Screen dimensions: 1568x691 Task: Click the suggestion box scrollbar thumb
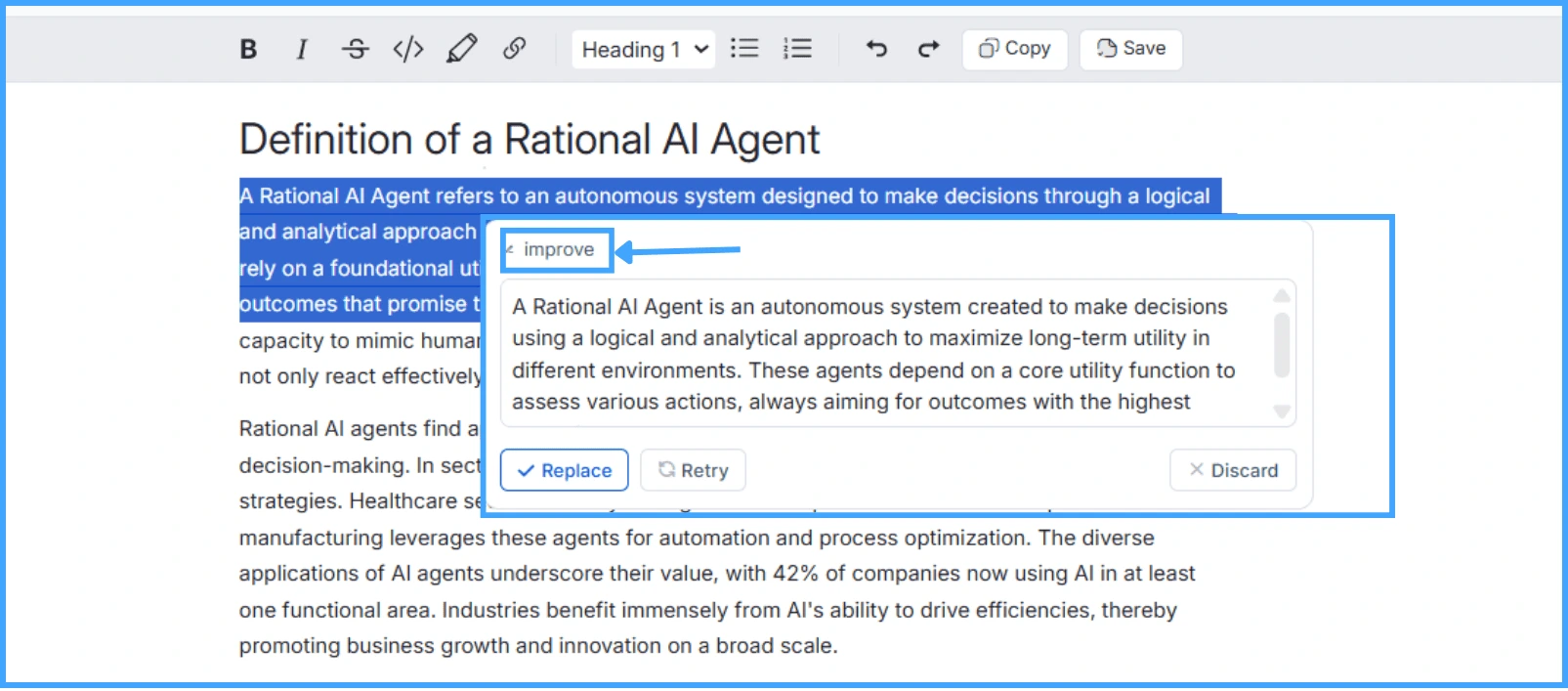click(x=1282, y=344)
